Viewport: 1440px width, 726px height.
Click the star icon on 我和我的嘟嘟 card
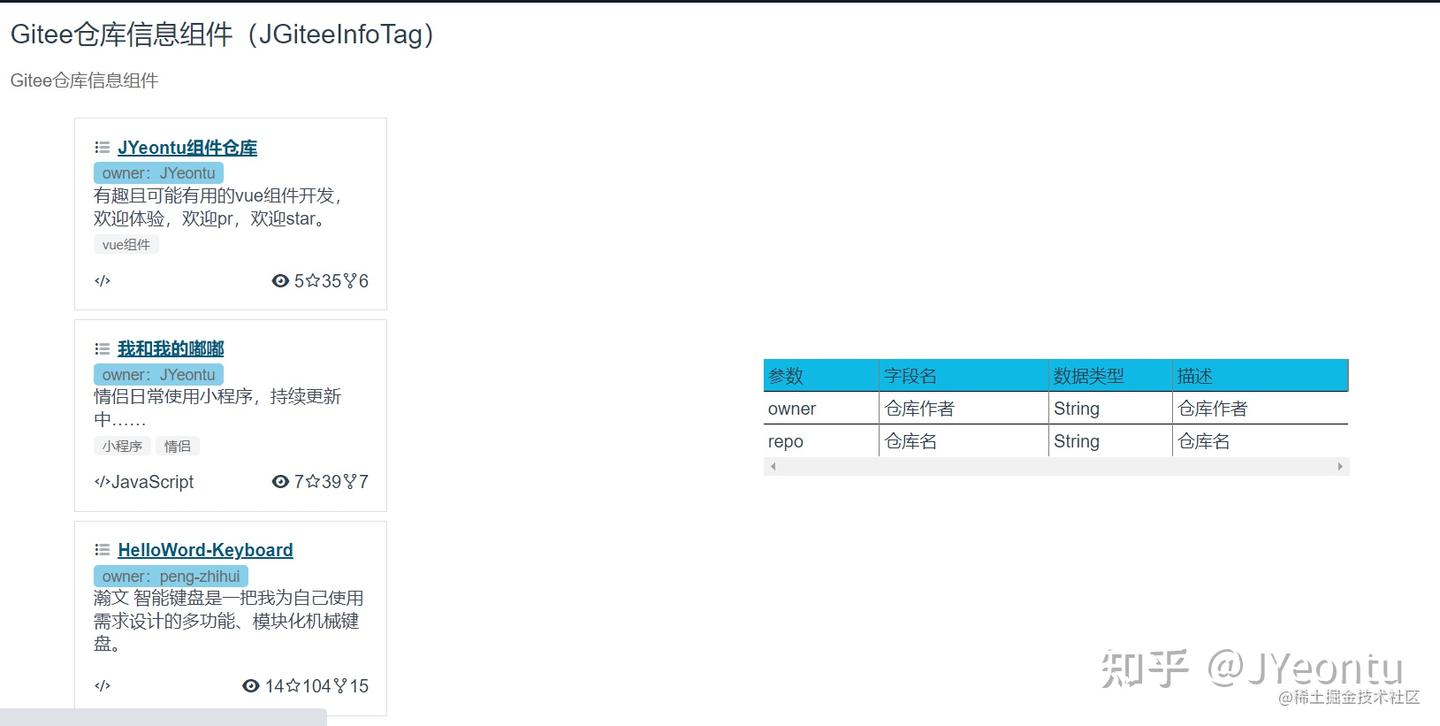coord(311,482)
